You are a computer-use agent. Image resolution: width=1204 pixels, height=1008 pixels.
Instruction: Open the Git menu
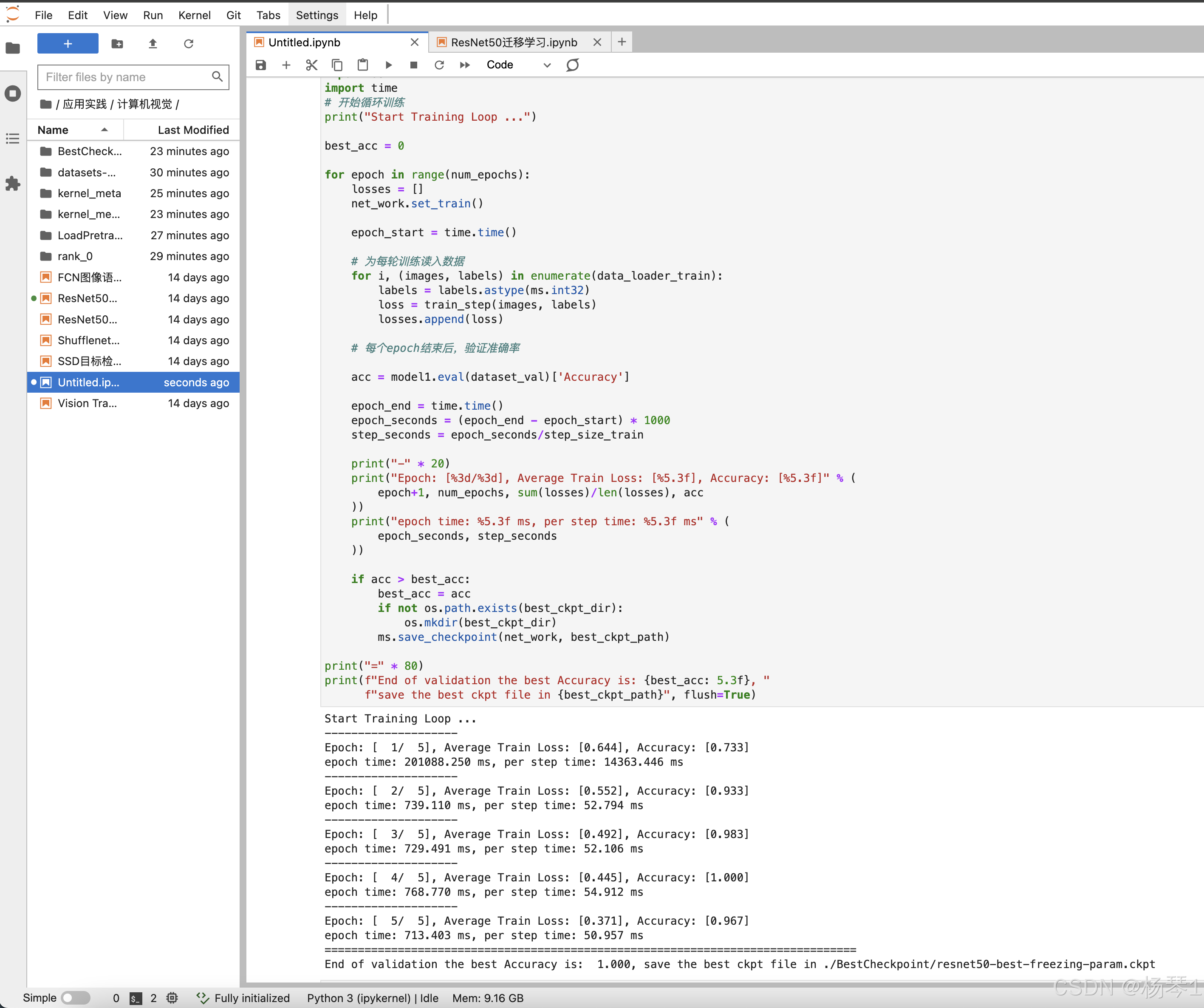coord(233,15)
